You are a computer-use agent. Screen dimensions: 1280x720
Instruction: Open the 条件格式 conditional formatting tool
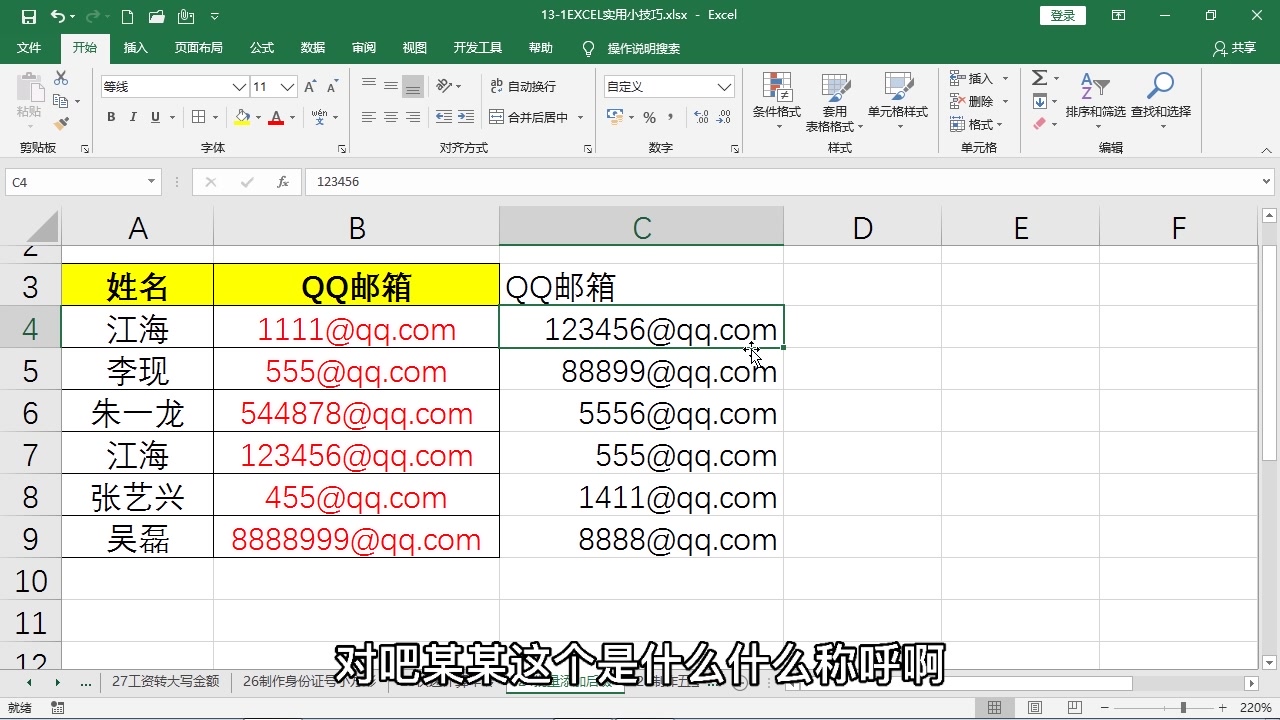click(x=776, y=100)
